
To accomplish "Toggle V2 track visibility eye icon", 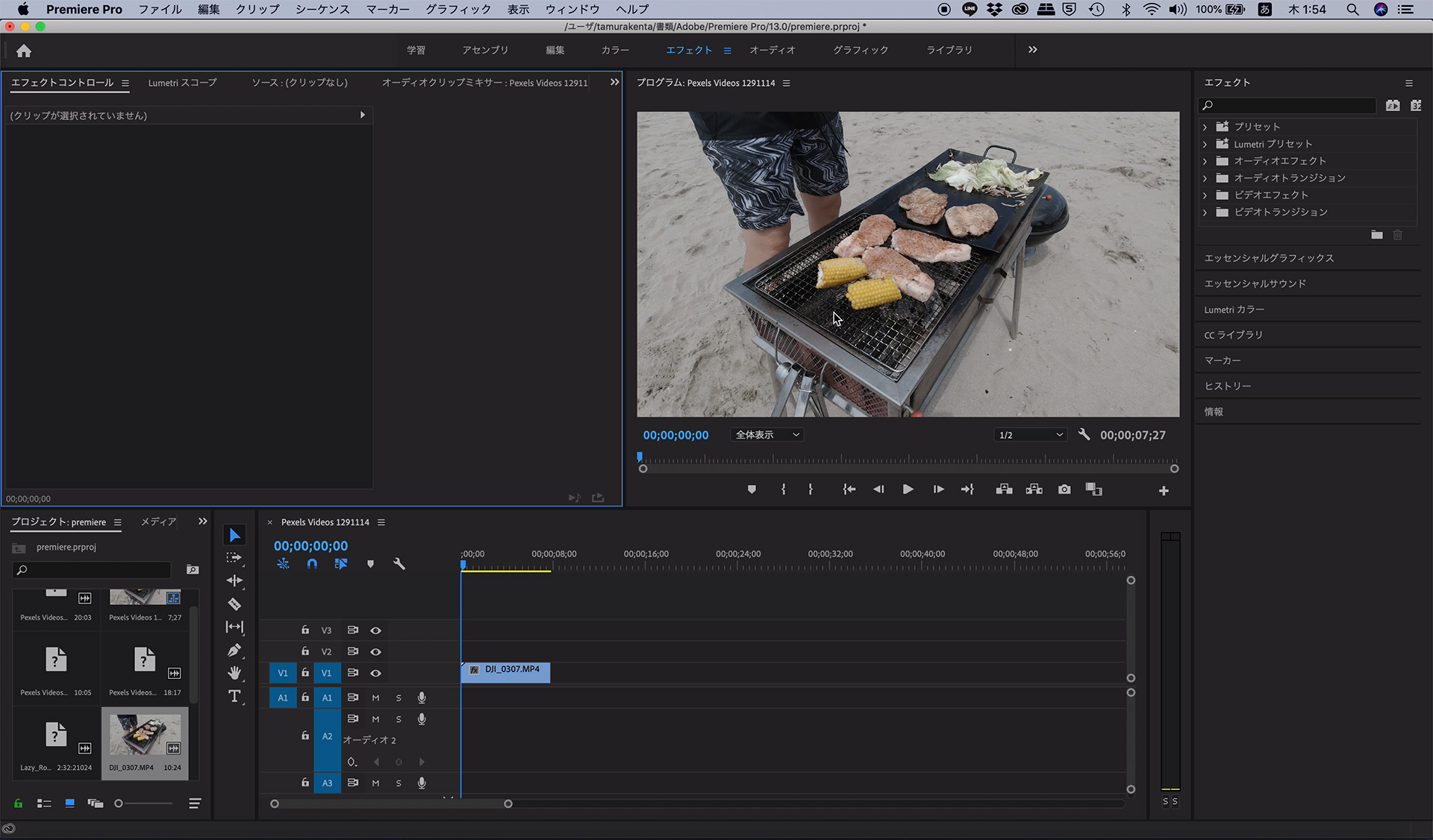I will (375, 651).
